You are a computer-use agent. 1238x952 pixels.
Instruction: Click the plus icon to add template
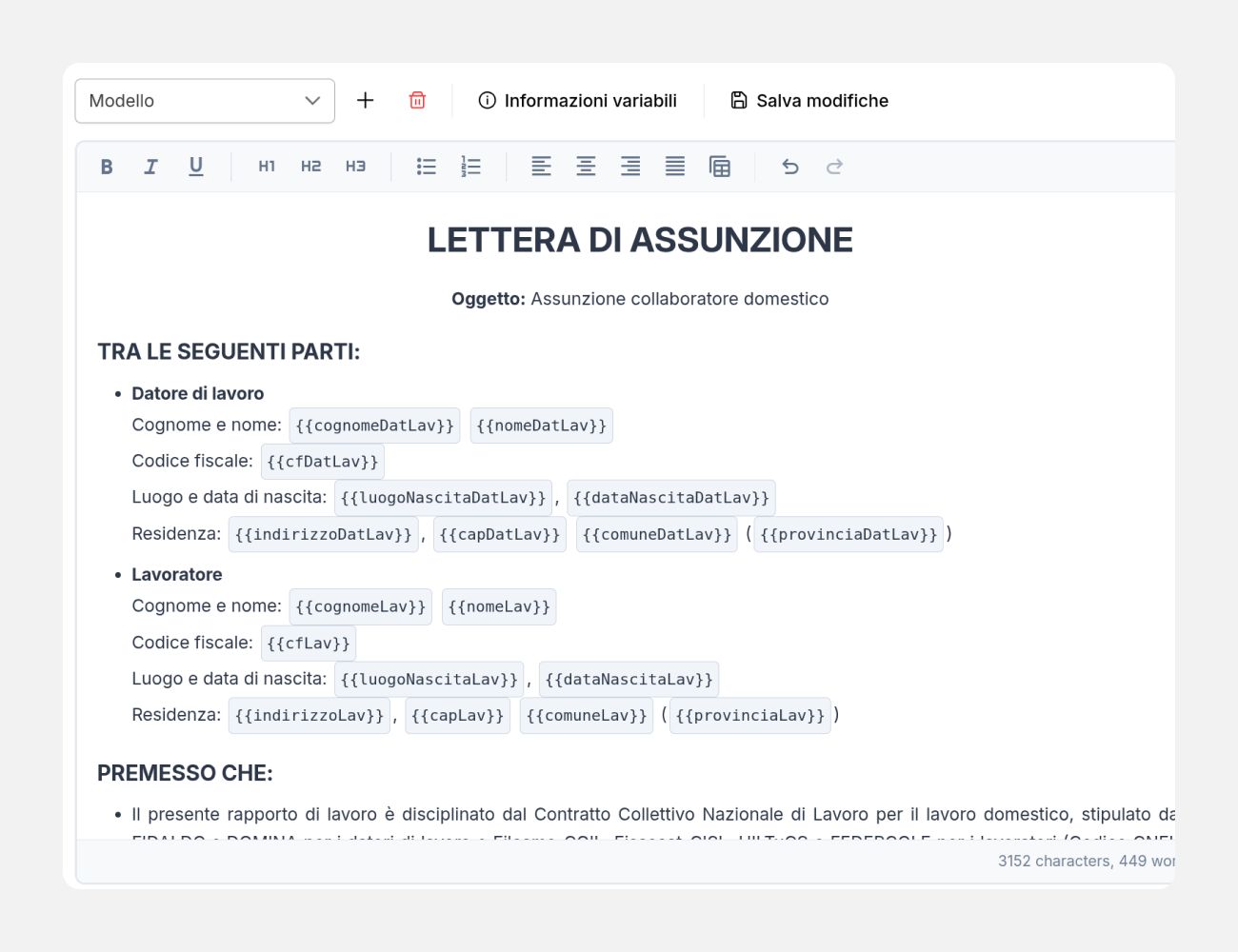(x=365, y=101)
